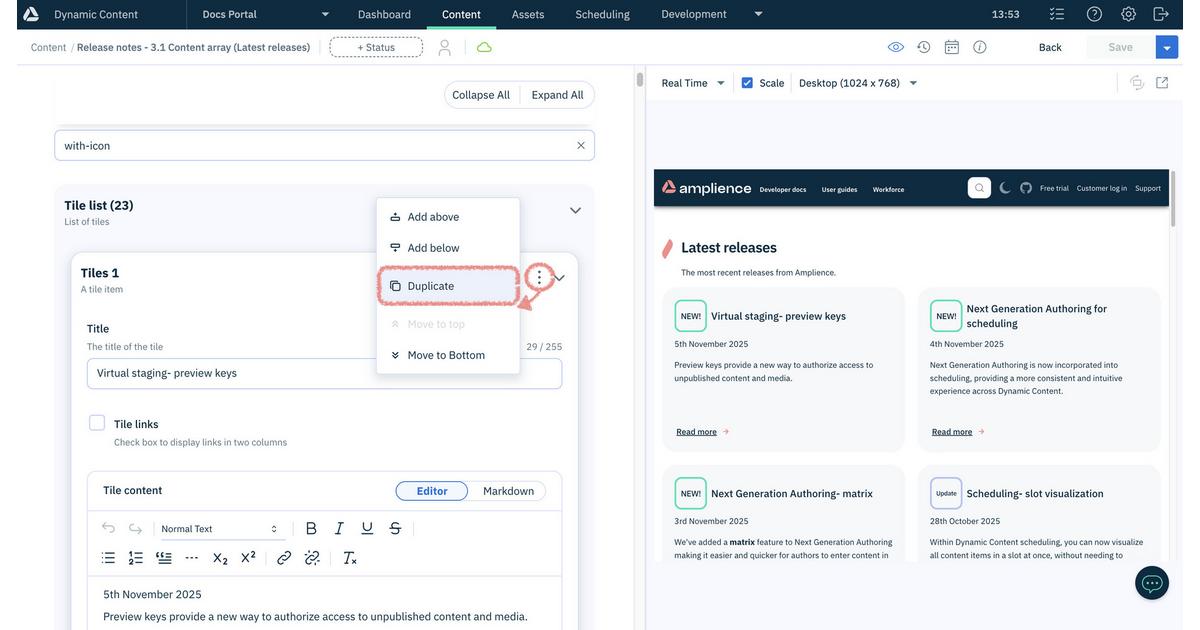Insert a bulleted list
The height and width of the screenshot is (630, 1200).
tap(108, 558)
